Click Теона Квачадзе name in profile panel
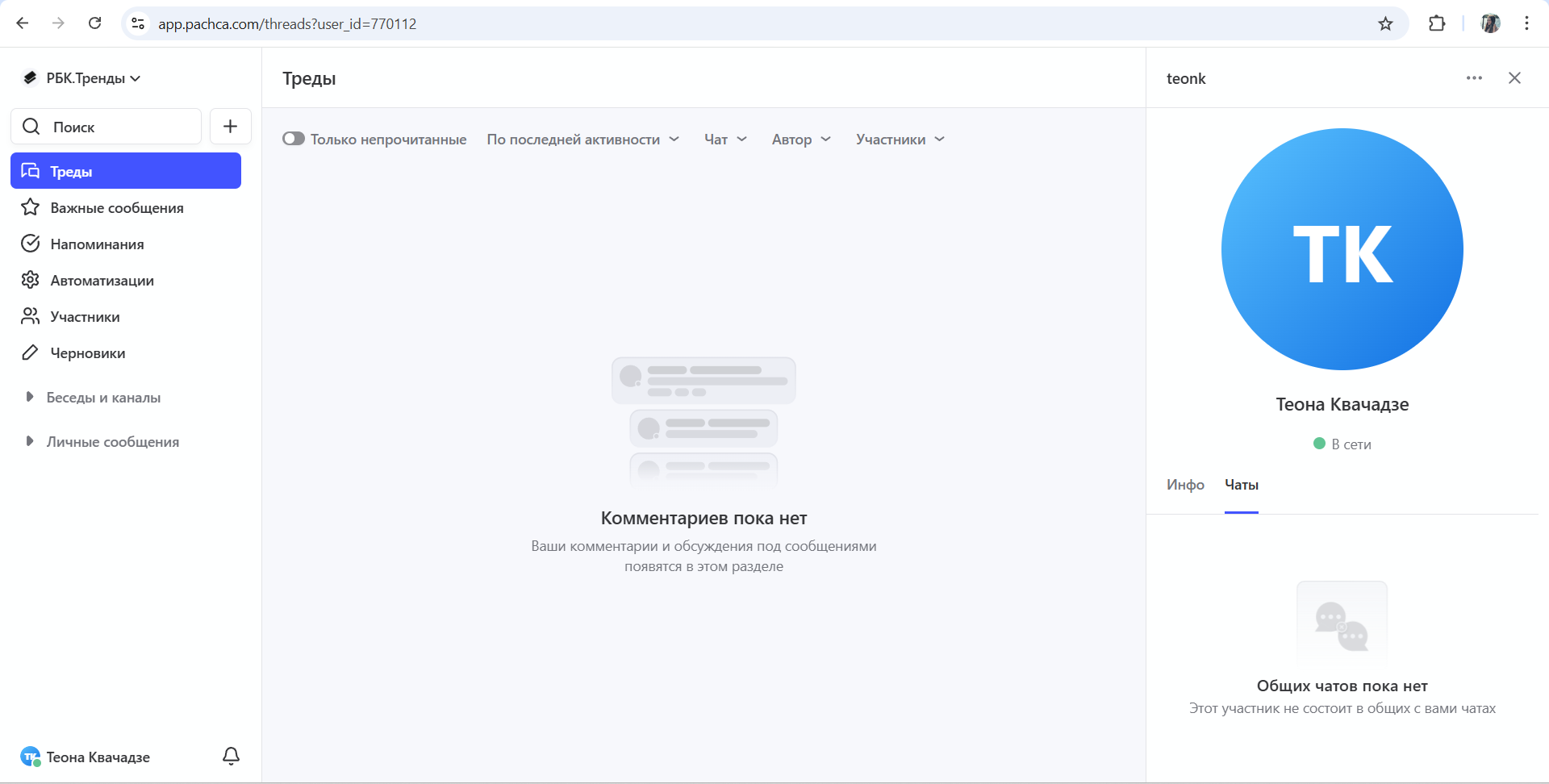Image resolution: width=1549 pixels, height=784 pixels. pos(1342,404)
